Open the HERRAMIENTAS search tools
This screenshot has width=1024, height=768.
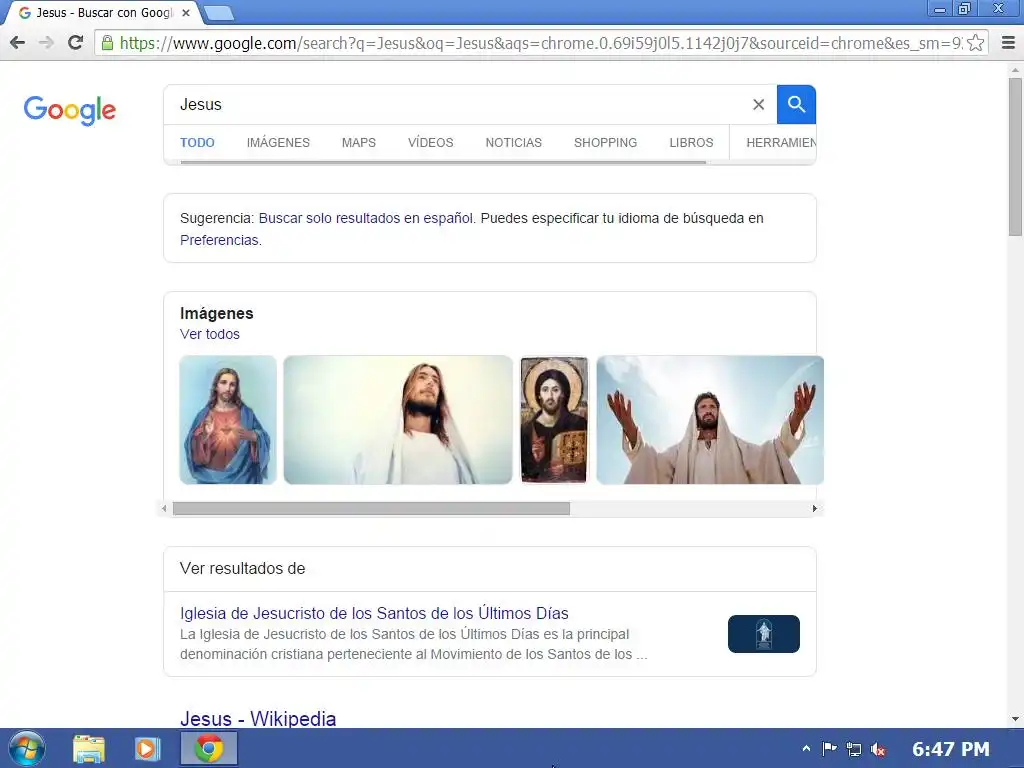[781, 142]
